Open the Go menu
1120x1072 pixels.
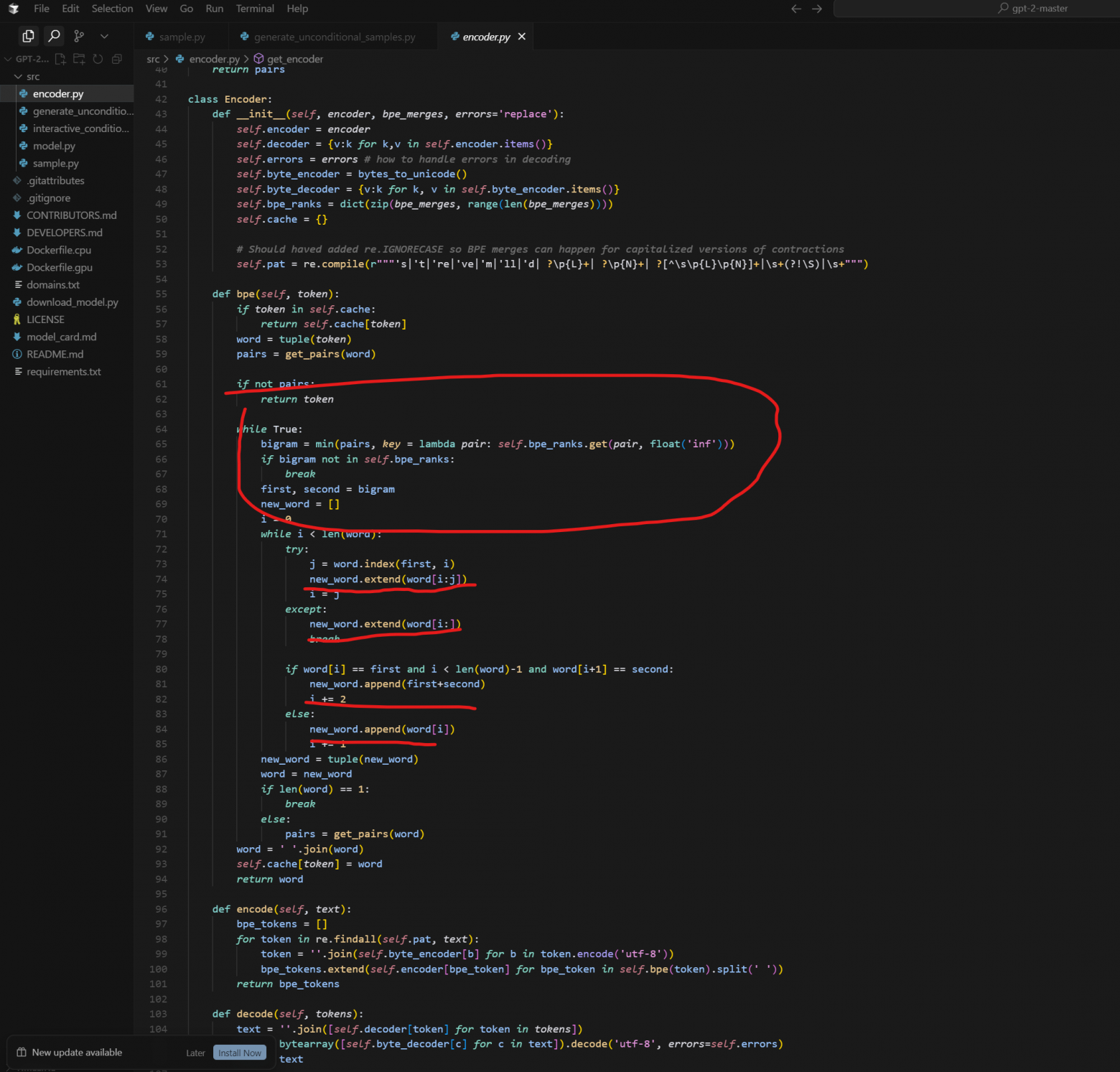tap(187, 9)
